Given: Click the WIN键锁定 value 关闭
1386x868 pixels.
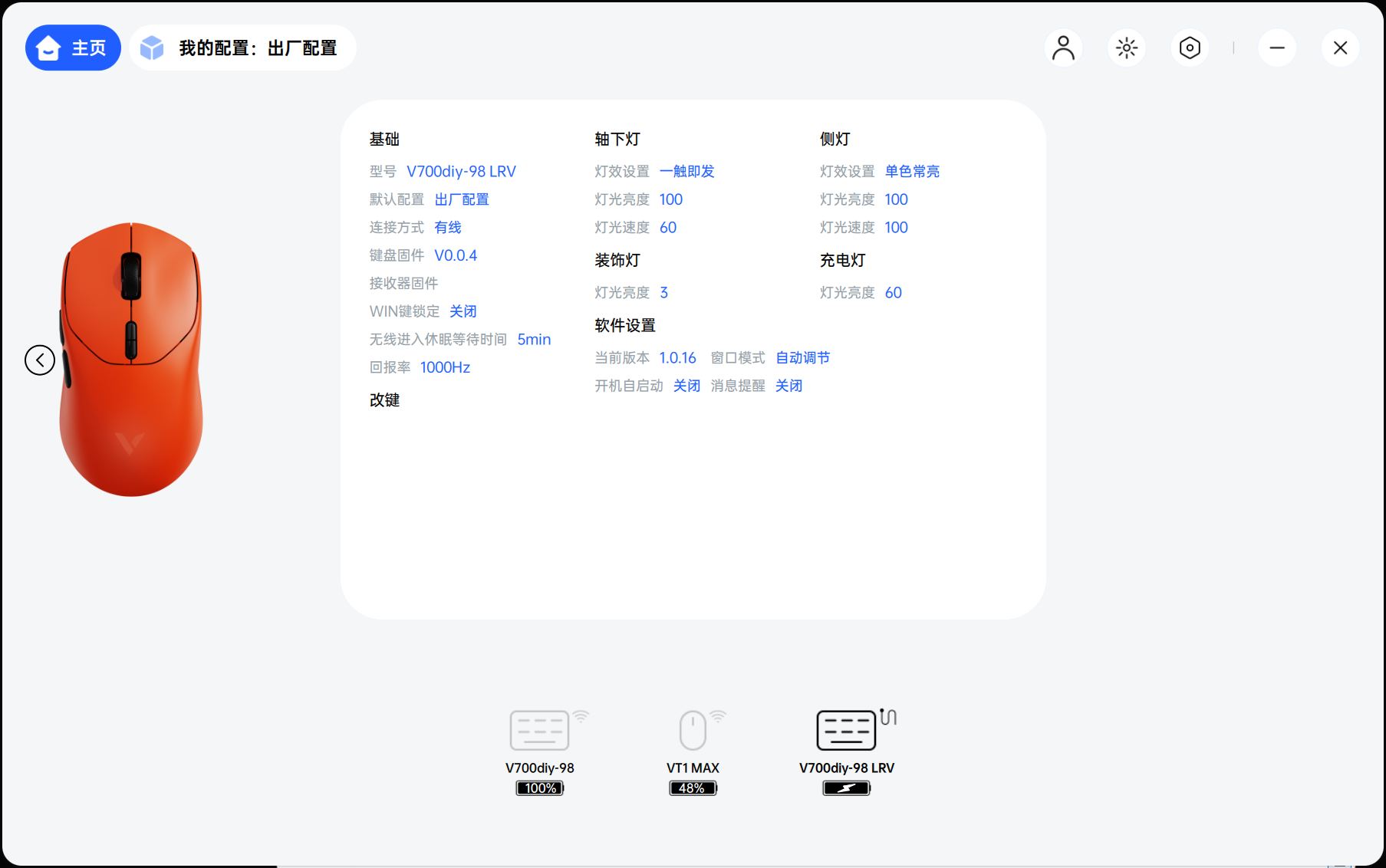Looking at the screenshot, I should (x=463, y=311).
